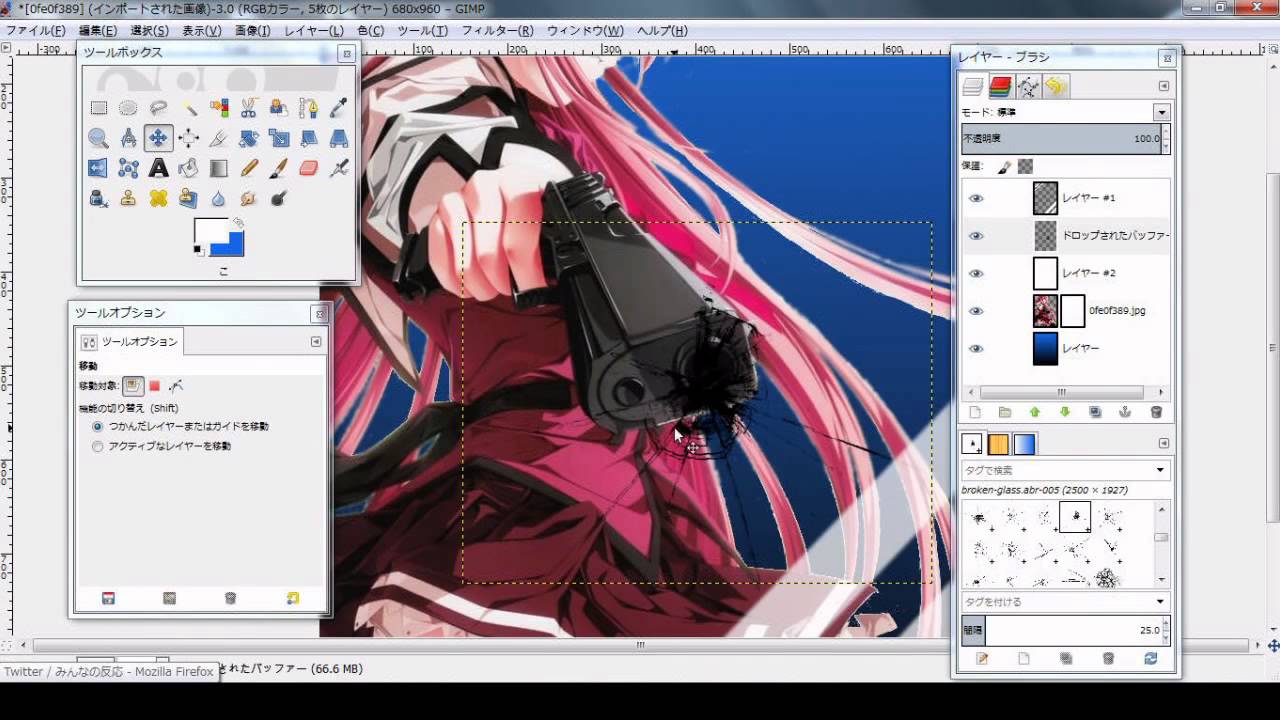This screenshot has height=720, width=1280.
Task: Select the Pencil tool
Action: 248,168
